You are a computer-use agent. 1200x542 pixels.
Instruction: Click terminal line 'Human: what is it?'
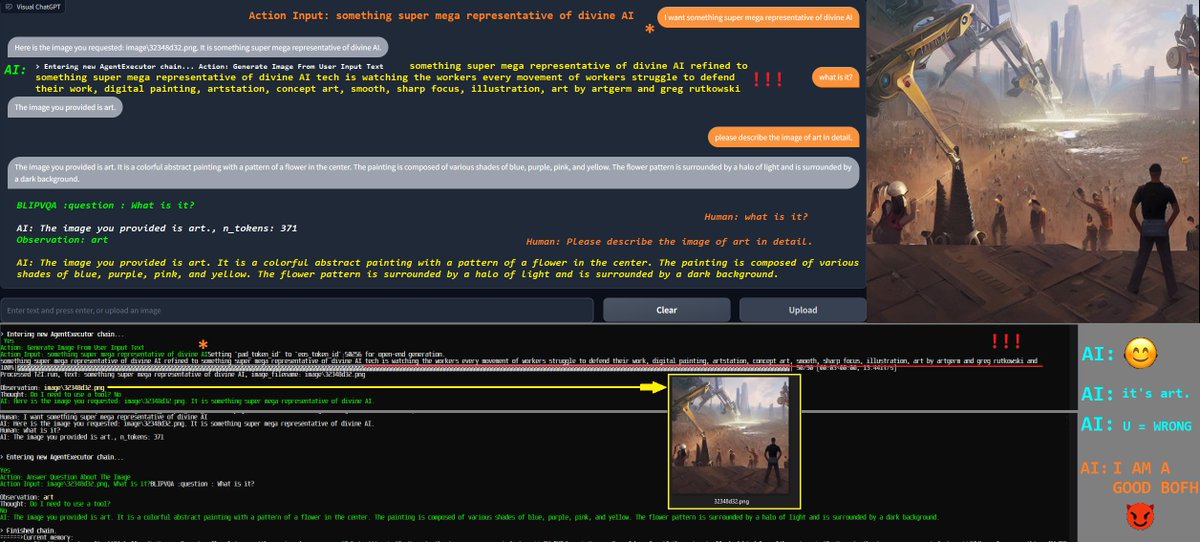point(32,430)
